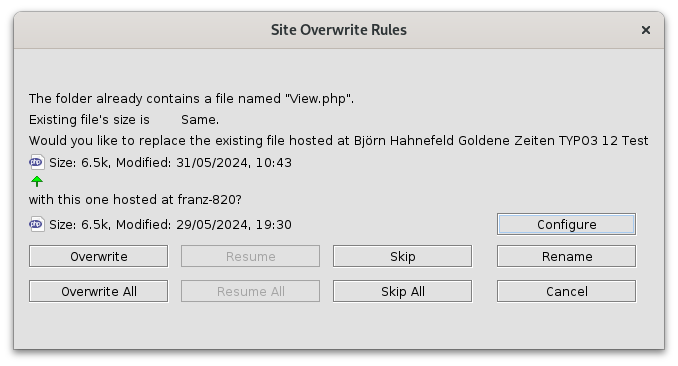Image resolution: width=678 pixels, height=366 pixels.
Task: Click the new file's Modified 29/05/2024 details
Action: click(x=170, y=225)
